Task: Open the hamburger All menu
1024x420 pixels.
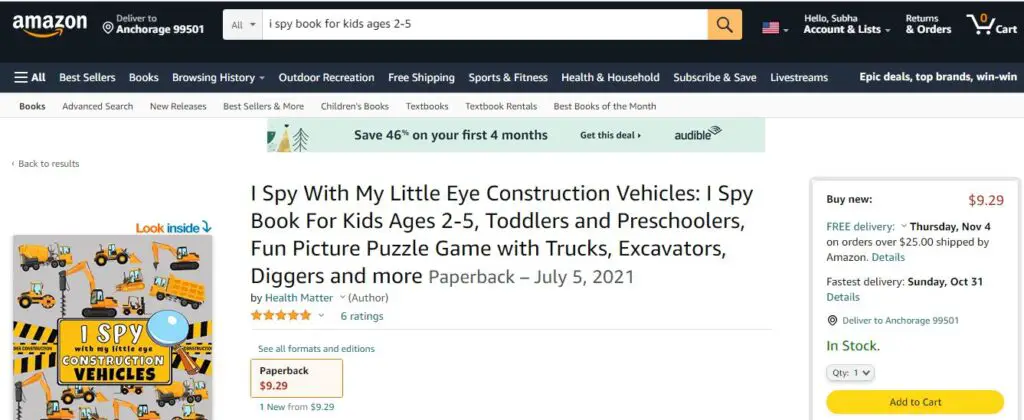Action: [x=30, y=77]
